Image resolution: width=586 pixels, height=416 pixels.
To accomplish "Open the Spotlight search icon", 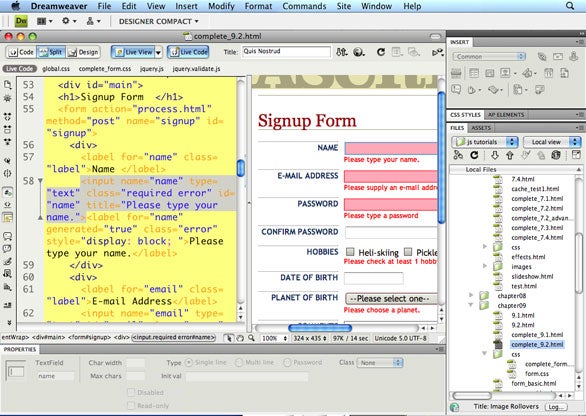I will click(x=570, y=6).
